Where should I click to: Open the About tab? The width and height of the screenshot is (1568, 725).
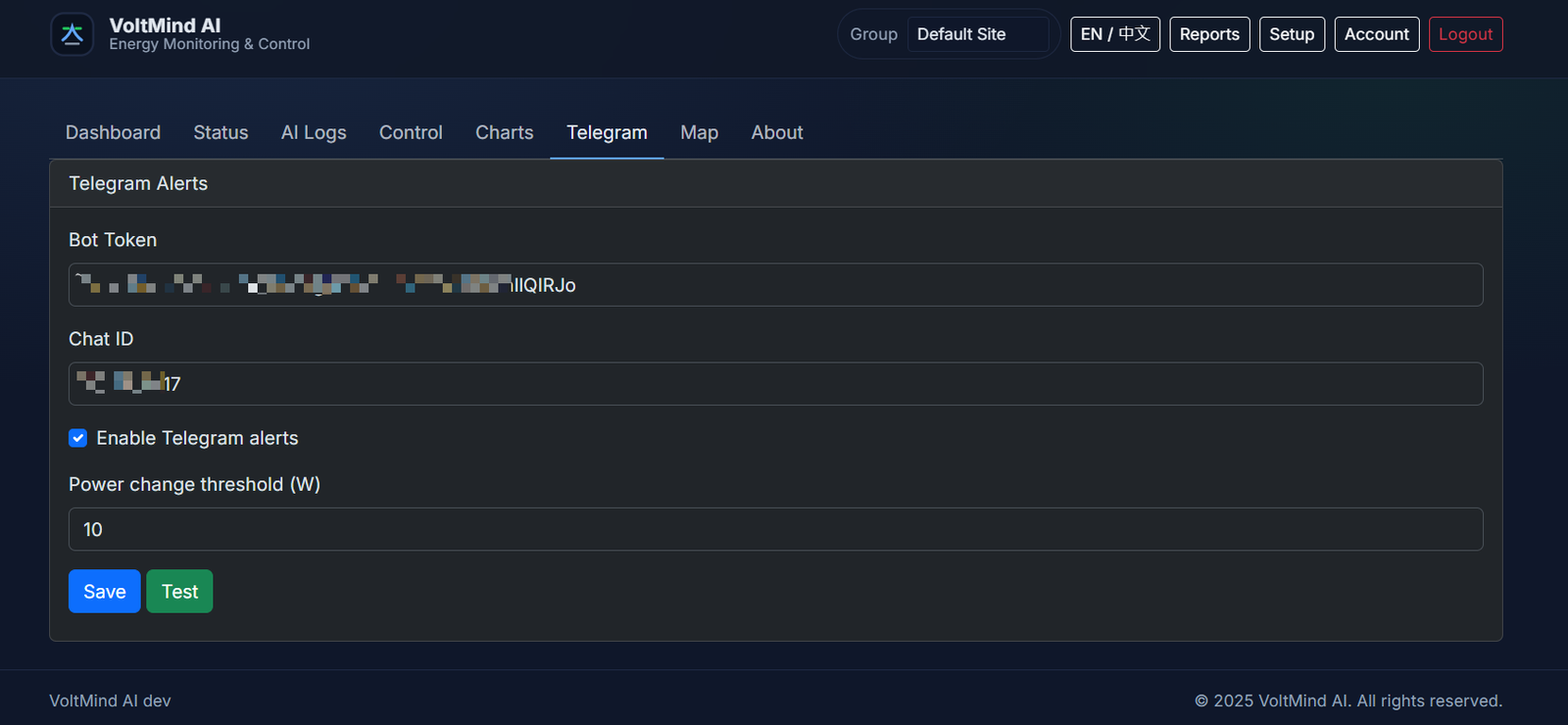777,132
